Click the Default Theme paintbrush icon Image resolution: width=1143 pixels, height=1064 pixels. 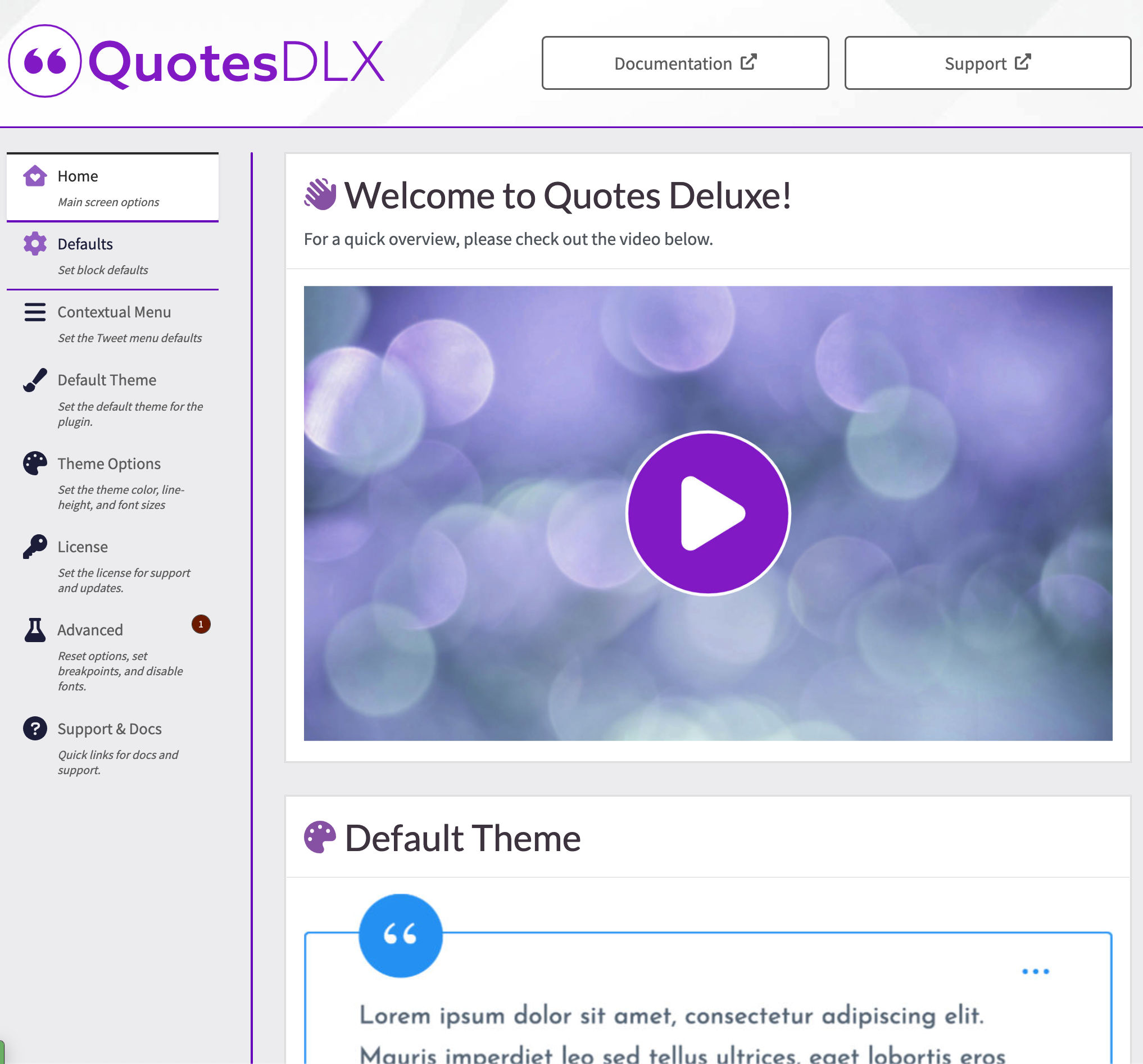tap(35, 380)
